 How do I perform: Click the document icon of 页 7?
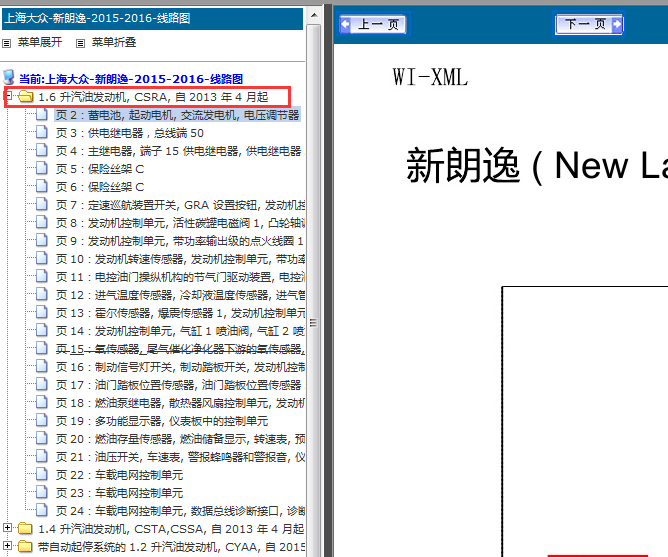pyautogui.click(x=42, y=204)
